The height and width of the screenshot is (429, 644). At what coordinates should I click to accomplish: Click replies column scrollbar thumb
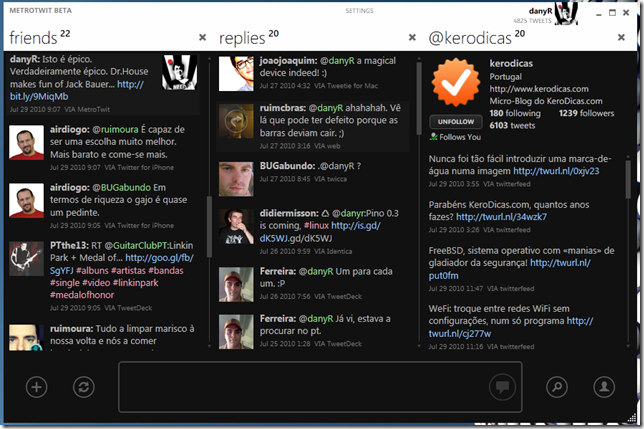pos(419,99)
